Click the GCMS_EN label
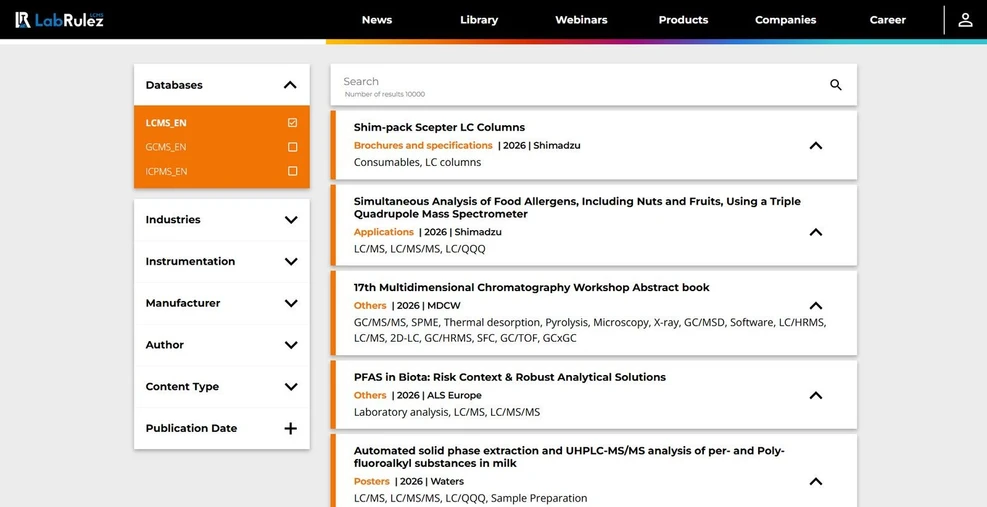The height and width of the screenshot is (507, 987). [x=166, y=147]
